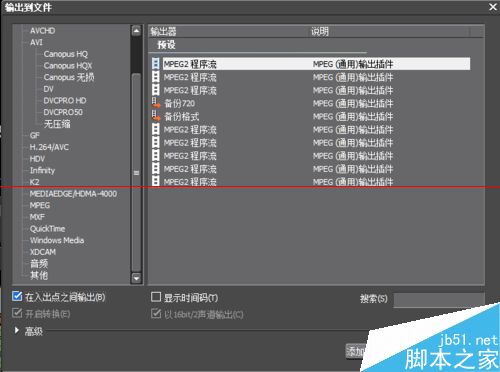Viewport: 500px width, 372px height.
Task: Enable 显示时间码(T) checkbox
Action: (156, 297)
